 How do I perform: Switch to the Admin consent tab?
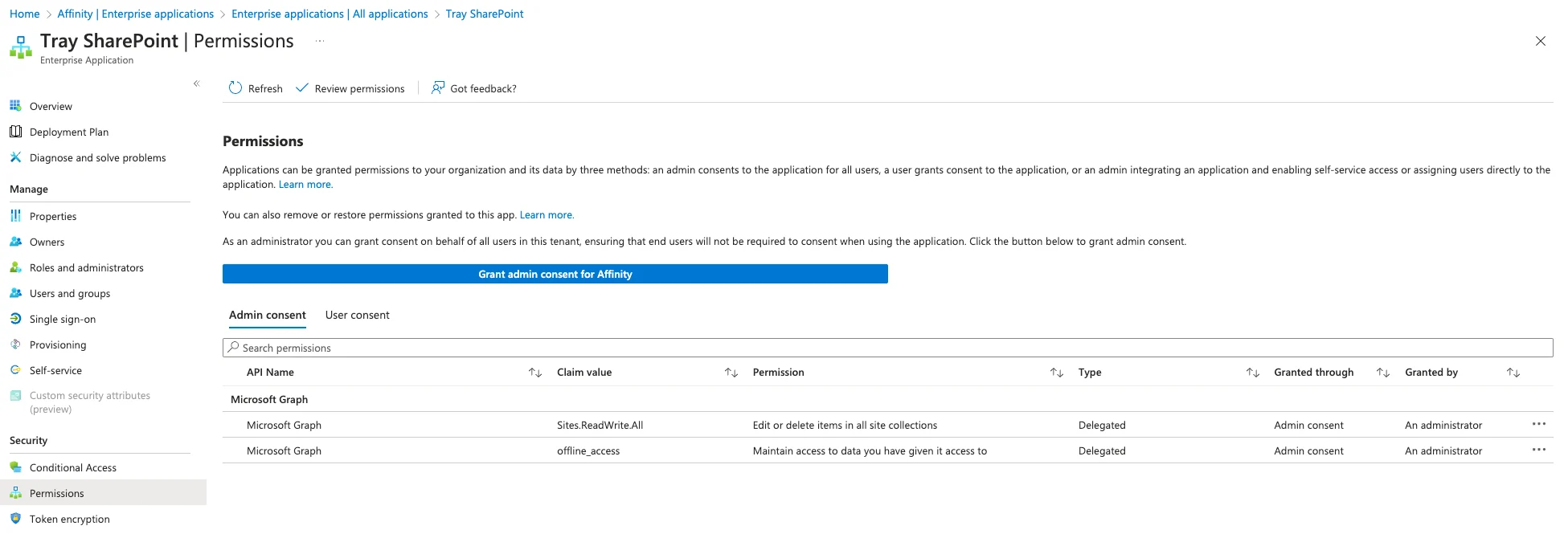(x=268, y=315)
